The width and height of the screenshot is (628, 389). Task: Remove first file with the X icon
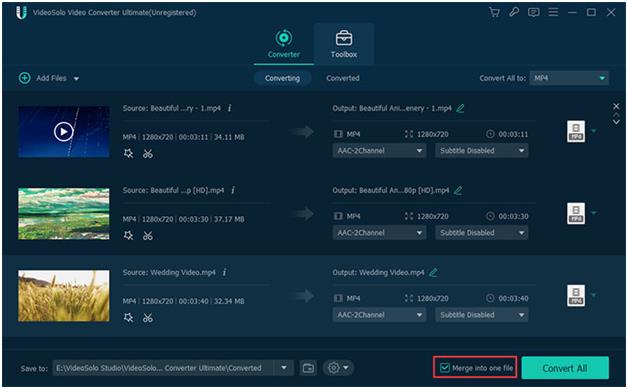[x=616, y=106]
